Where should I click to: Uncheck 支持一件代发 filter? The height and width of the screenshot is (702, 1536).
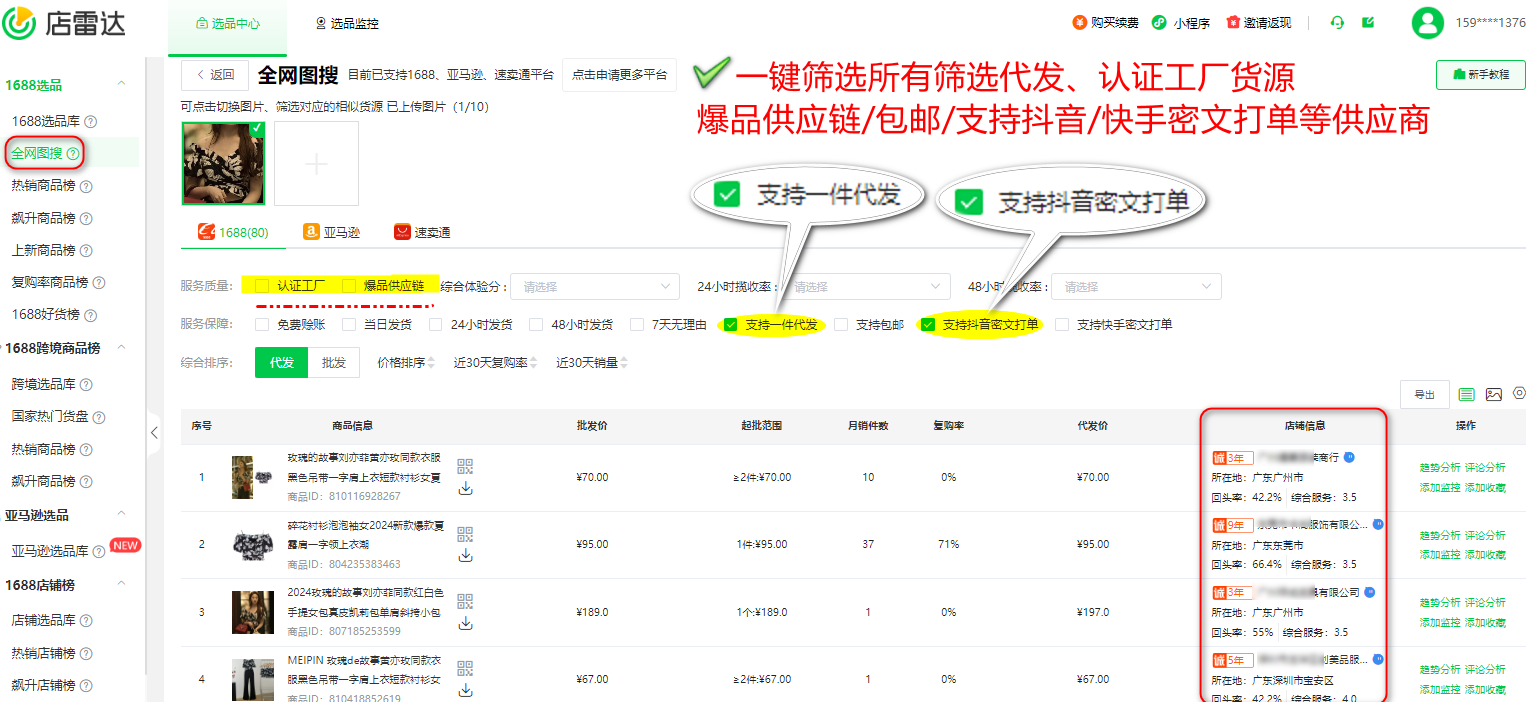click(x=732, y=324)
